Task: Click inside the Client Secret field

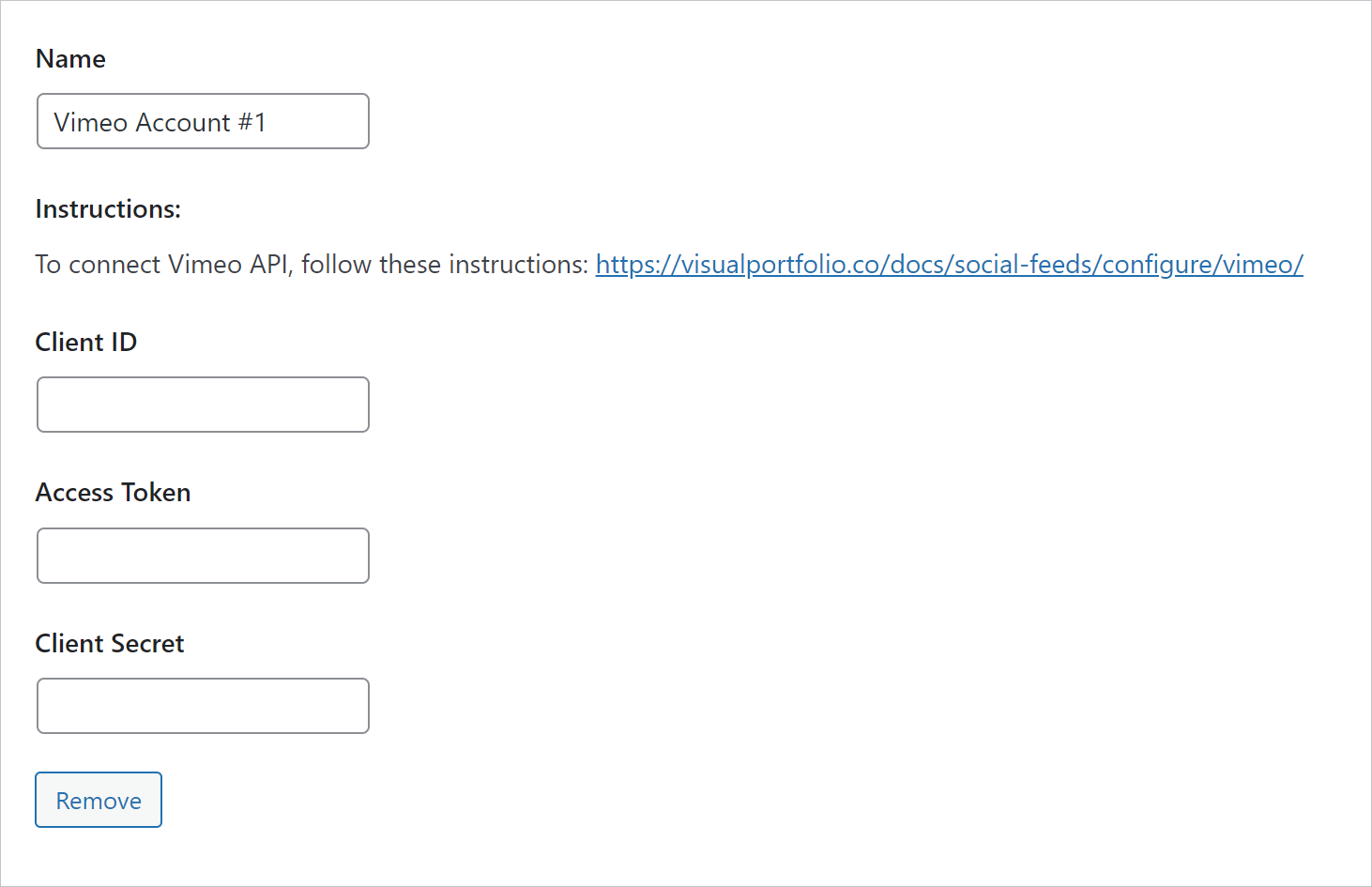Action: [203, 706]
